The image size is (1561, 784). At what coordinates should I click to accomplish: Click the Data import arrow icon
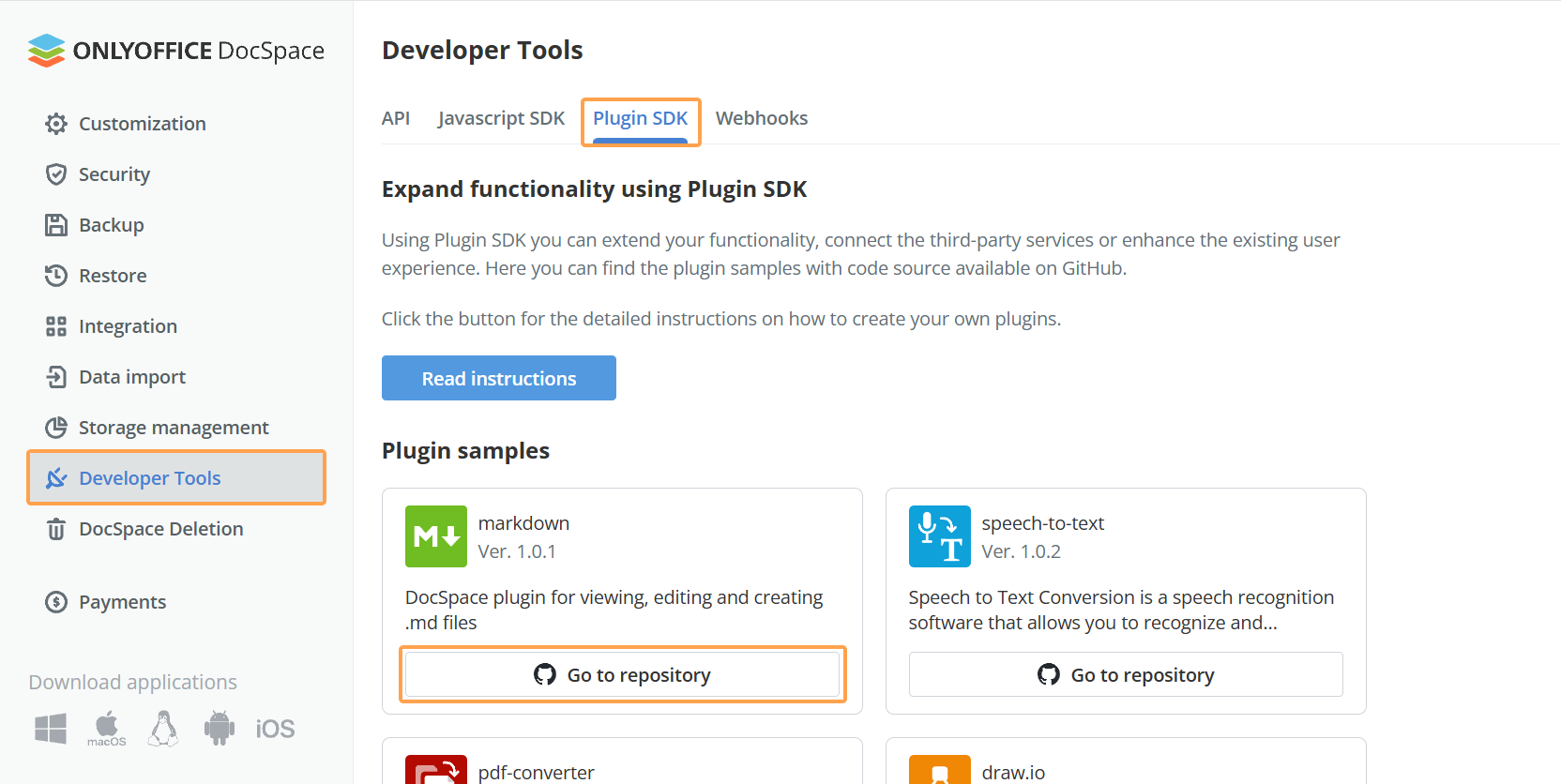pos(56,377)
